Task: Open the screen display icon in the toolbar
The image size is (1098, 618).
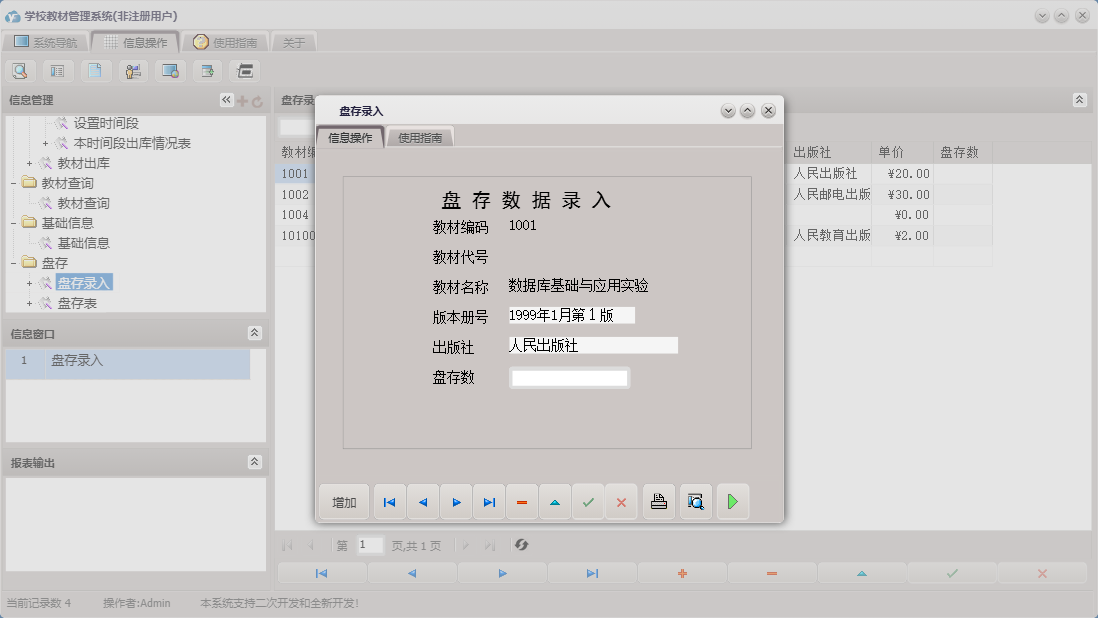Action: click(168, 70)
